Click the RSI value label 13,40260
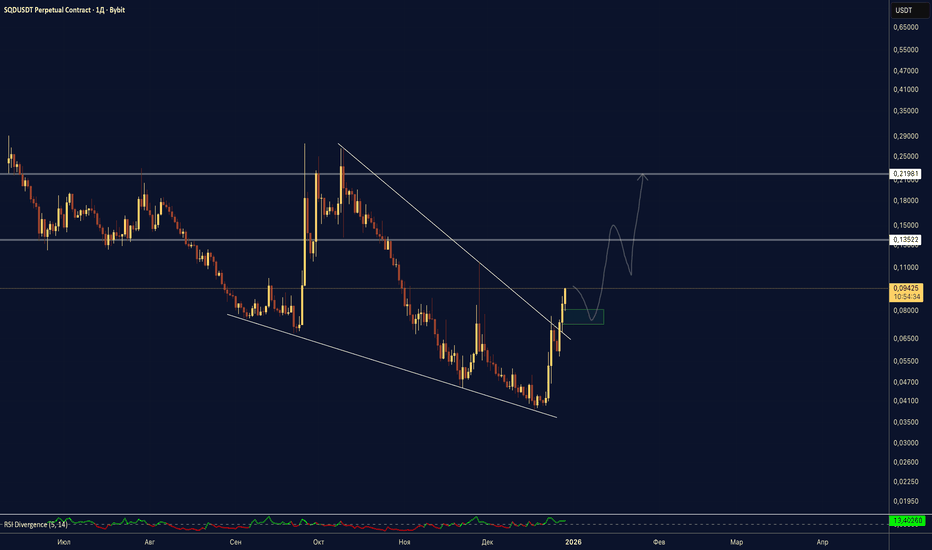This screenshot has height=550, width=932. (x=908, y=521)
